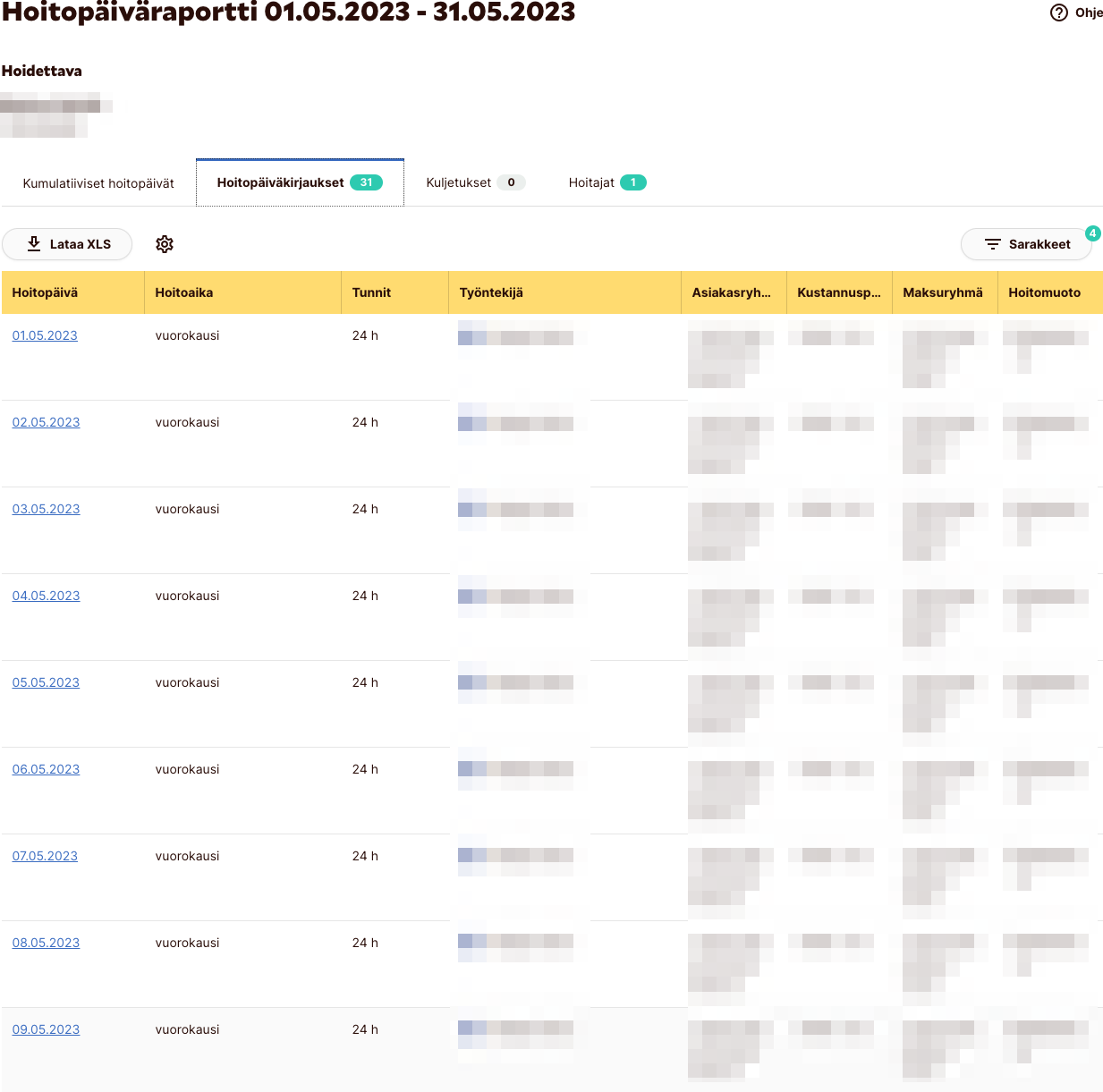Click the Hoitomuoto column header

tap(1050, 292)
